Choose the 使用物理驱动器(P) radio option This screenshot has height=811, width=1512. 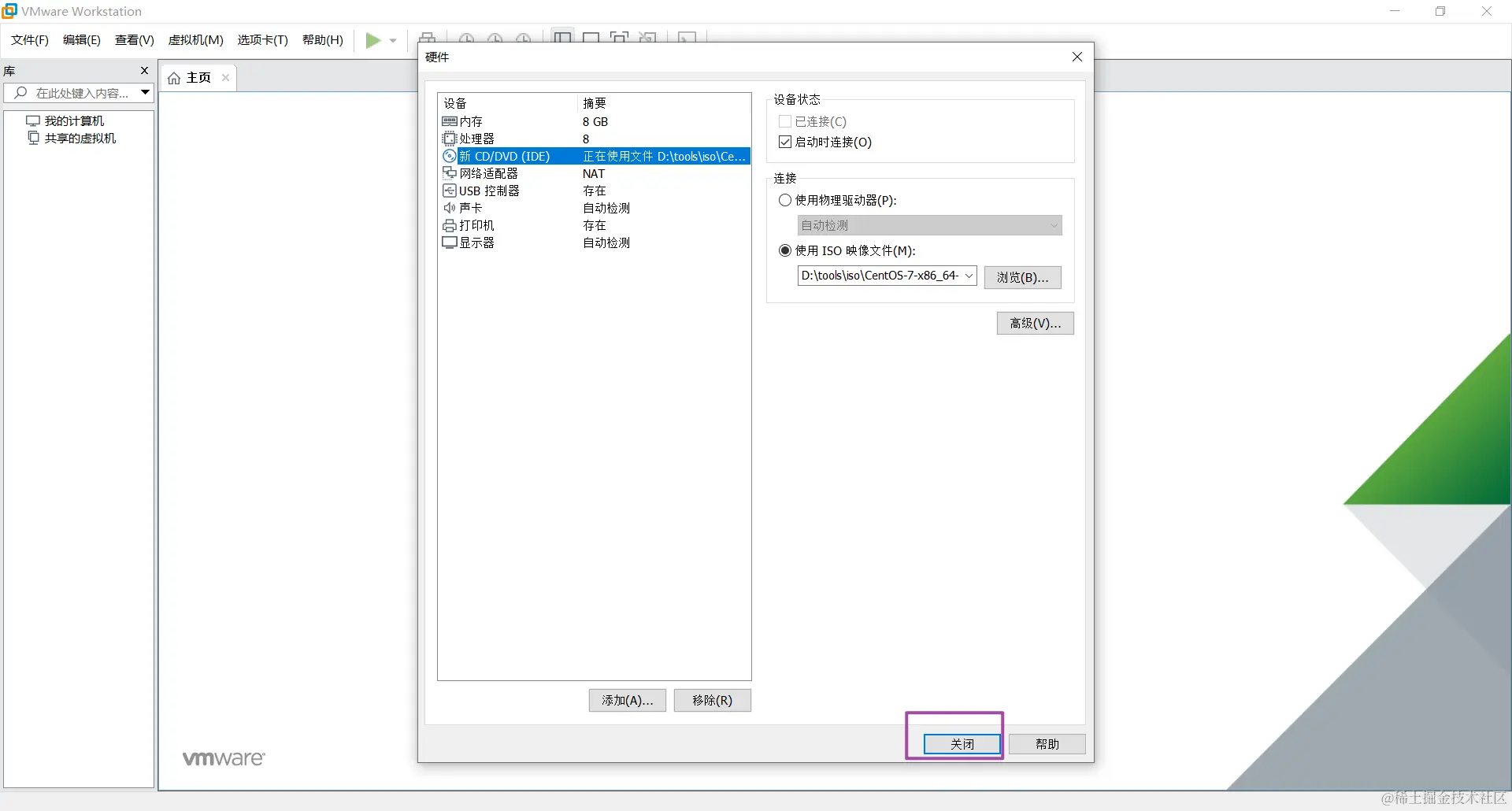785,200
